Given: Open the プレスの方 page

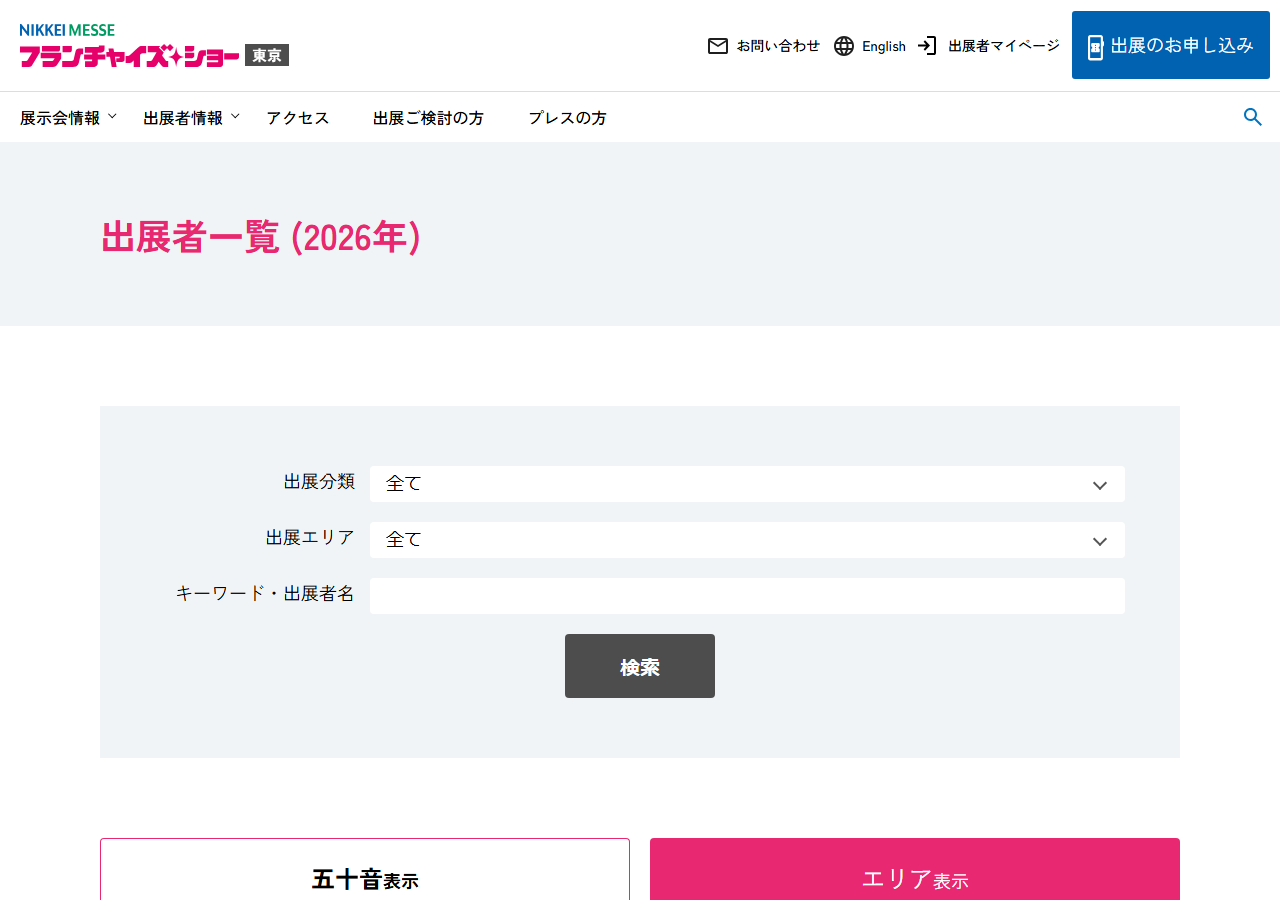Looking at the screenshot, I should (x=567, y=118).
